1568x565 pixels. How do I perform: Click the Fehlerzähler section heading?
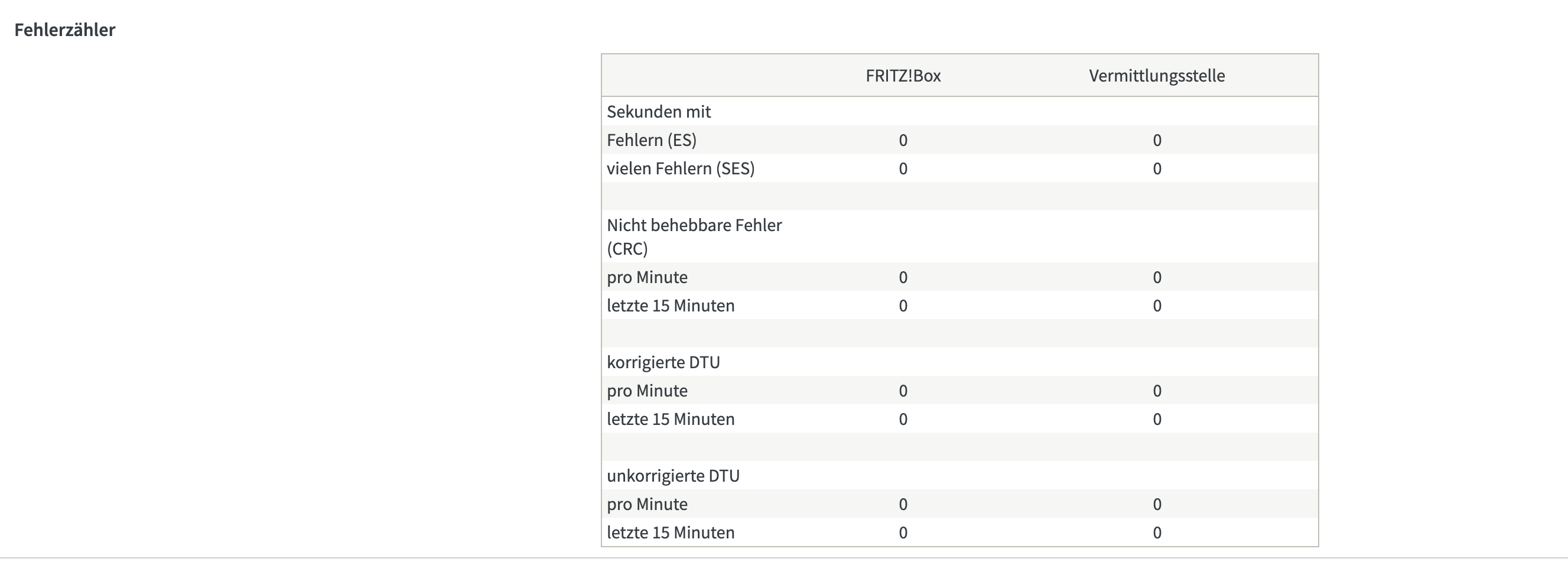point(64,30)
